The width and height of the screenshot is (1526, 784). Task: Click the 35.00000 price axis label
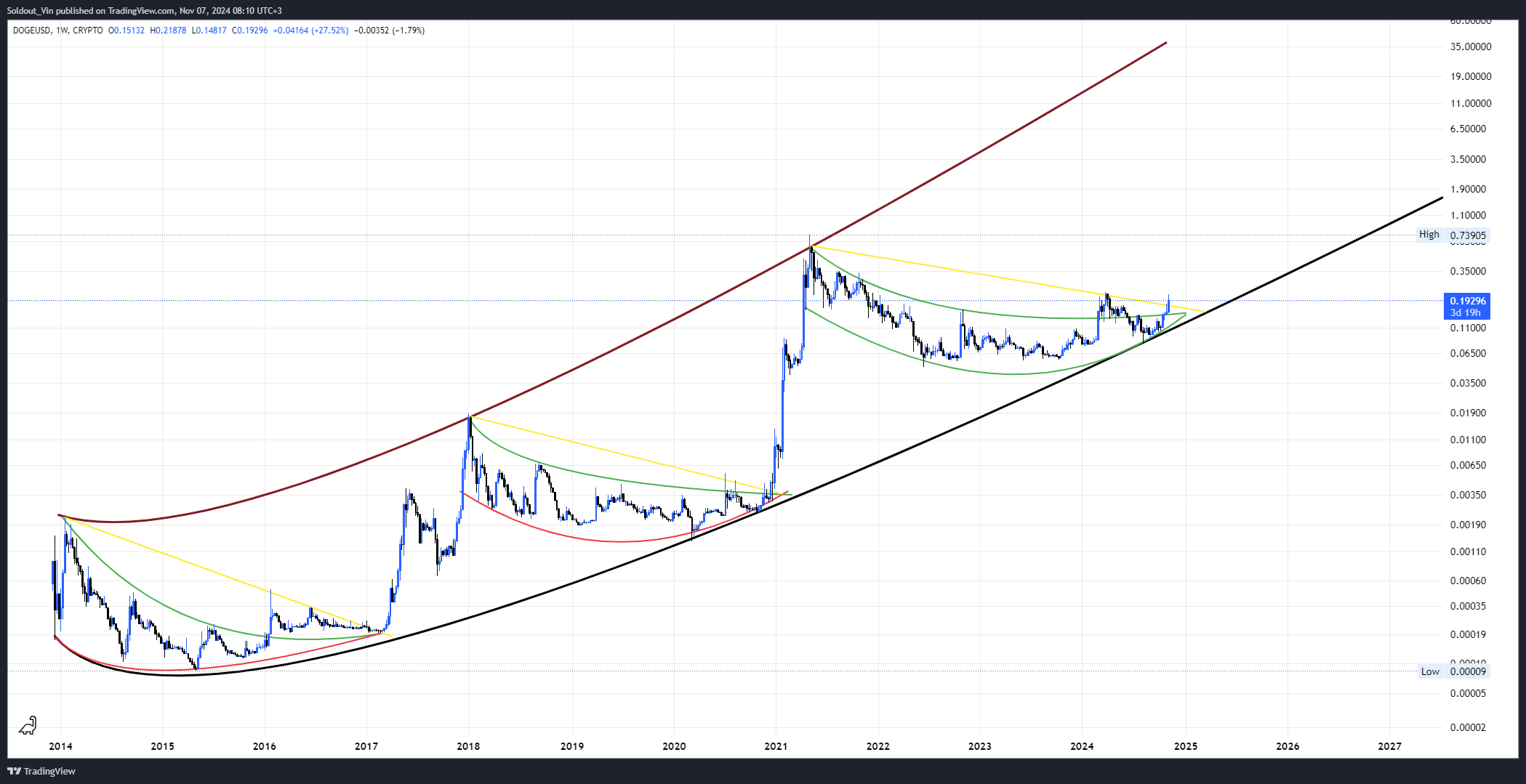coord(1471,47)
